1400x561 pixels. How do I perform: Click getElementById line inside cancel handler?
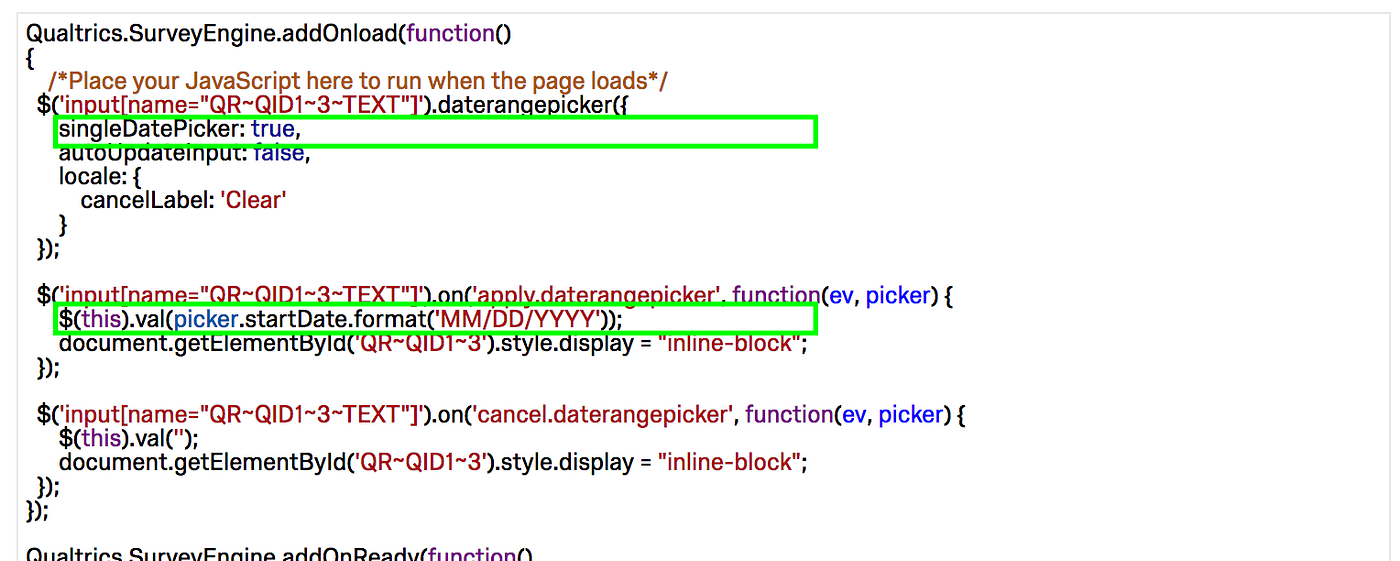[433, 462]
